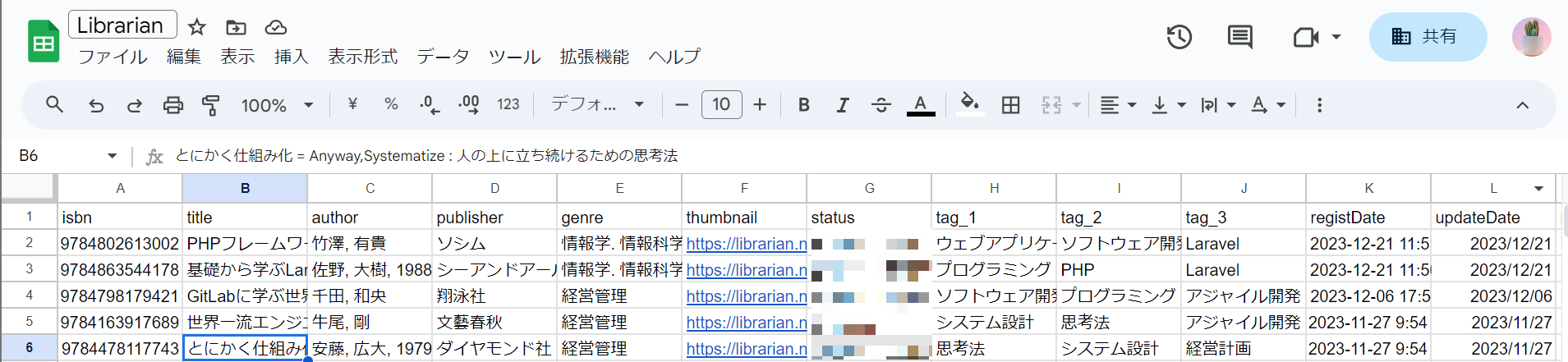Click the font size input field
Viewport: 1568px width, 362px height.
[721, 105]
